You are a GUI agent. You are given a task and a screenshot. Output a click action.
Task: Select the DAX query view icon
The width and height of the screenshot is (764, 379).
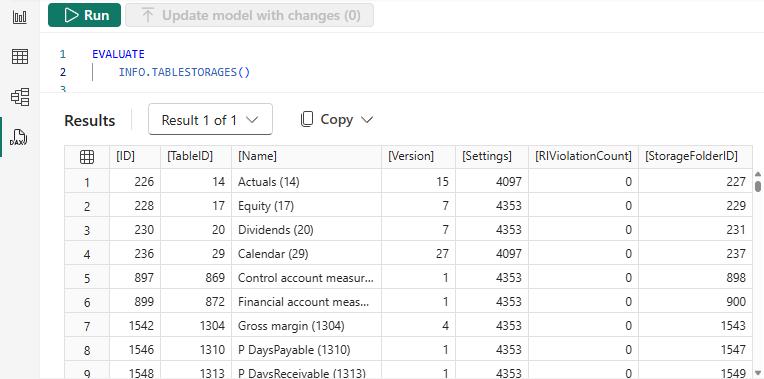coord(19,137)
